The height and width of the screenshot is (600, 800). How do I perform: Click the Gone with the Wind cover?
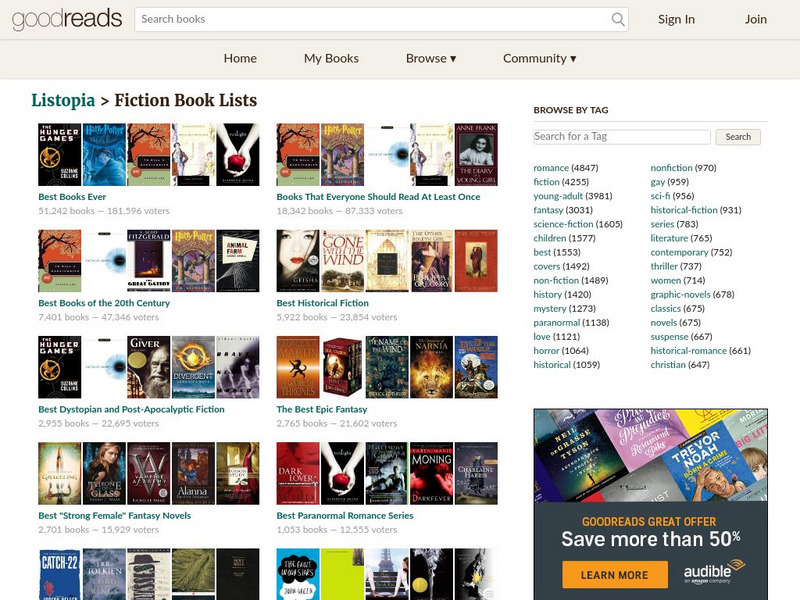(342, 261)
